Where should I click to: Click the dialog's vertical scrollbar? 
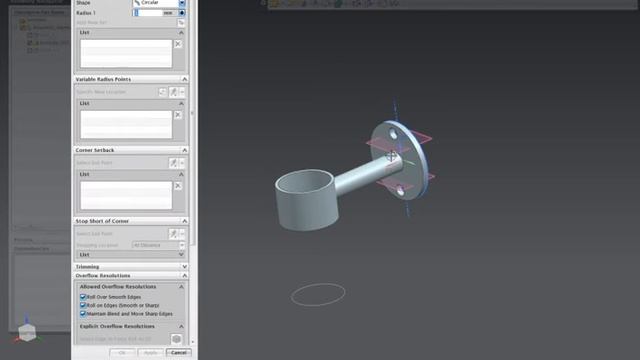click(193, 122)
